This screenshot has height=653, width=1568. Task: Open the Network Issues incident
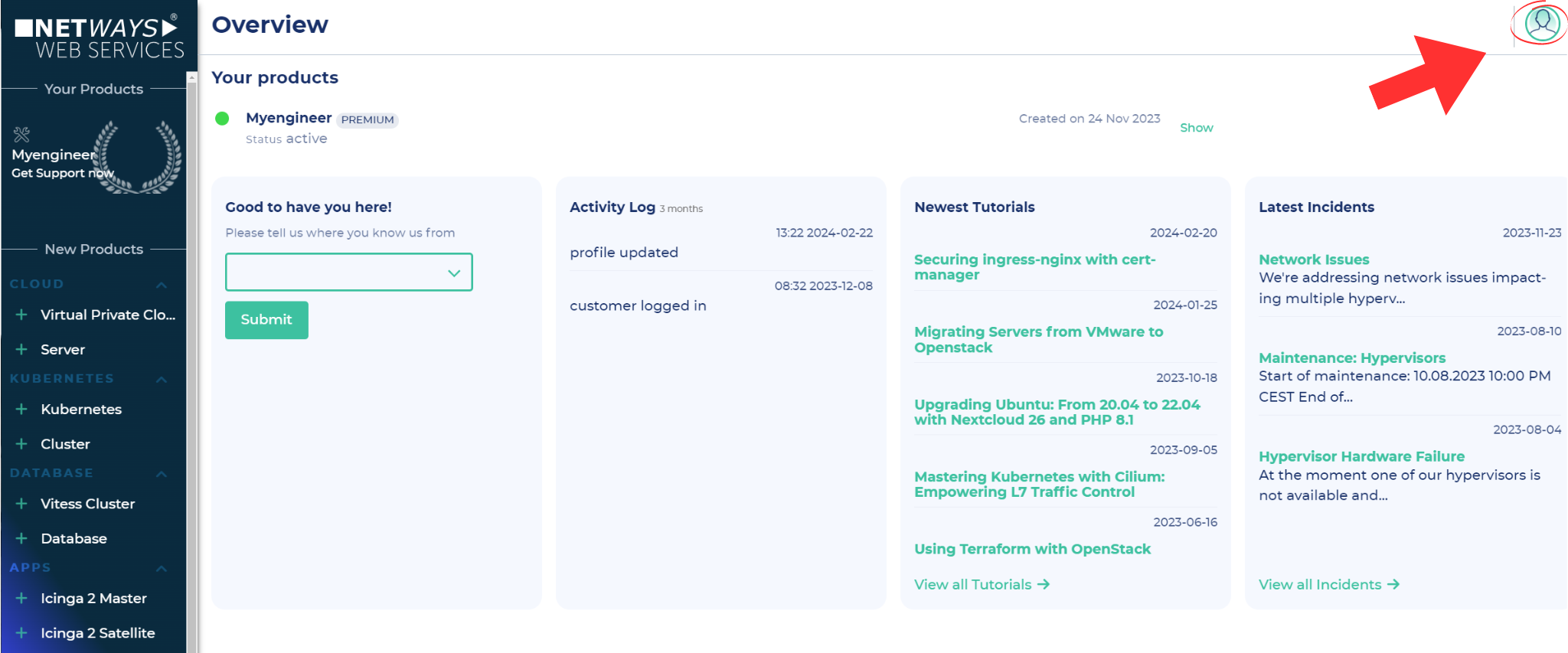(x=1313, y=260)
